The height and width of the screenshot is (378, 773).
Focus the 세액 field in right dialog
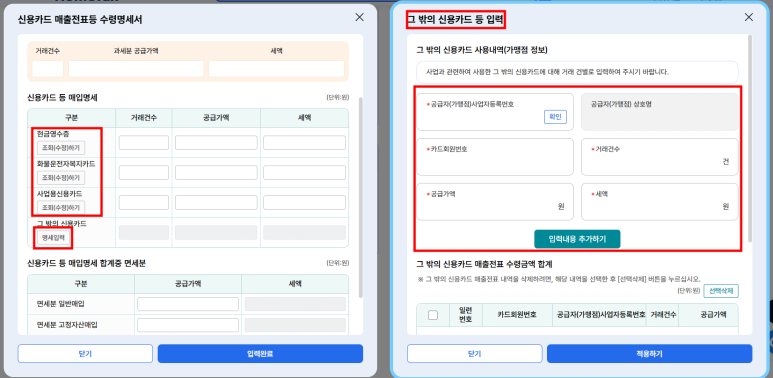660,202
